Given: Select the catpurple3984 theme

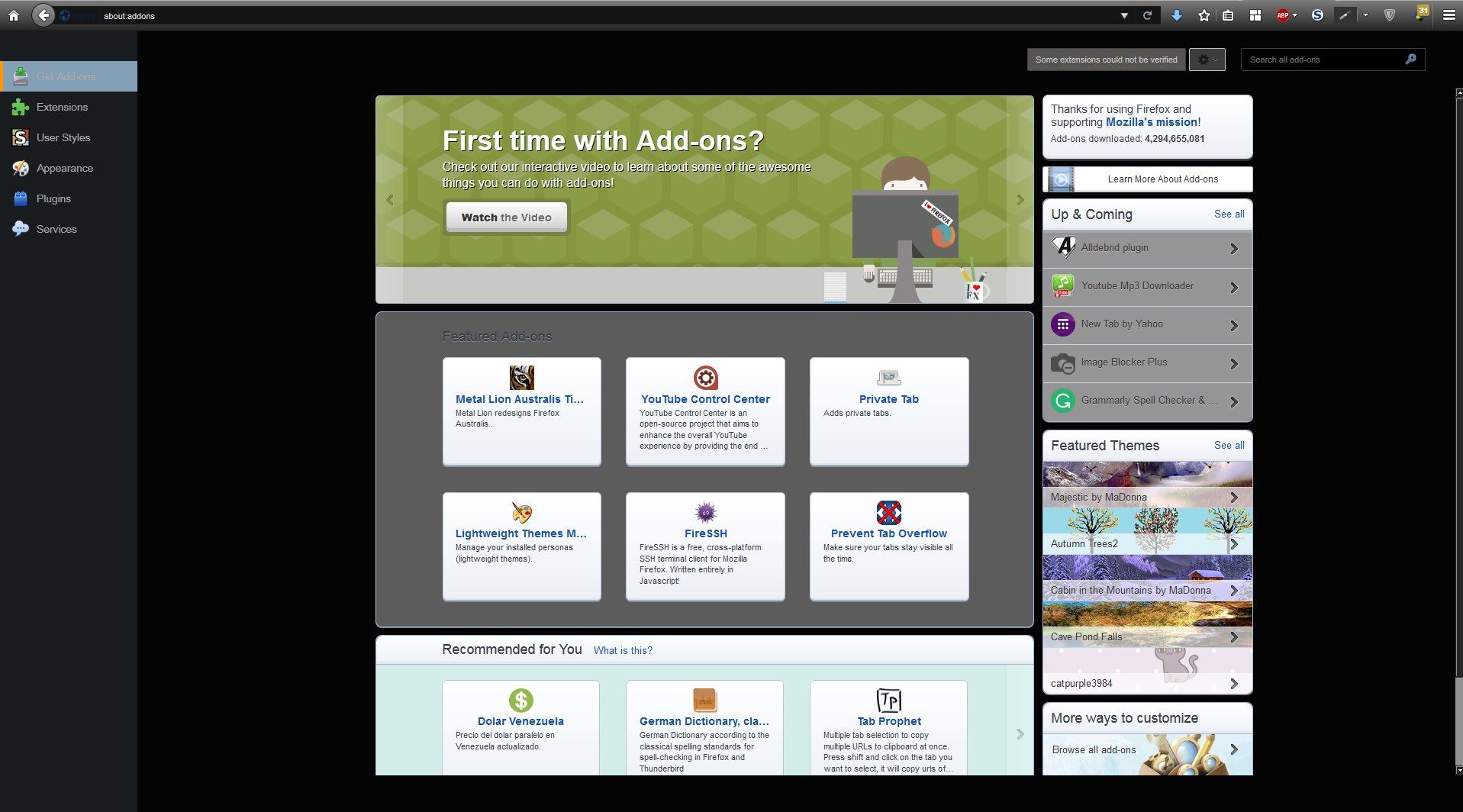Looking at the screenshot, I should pos(1148,671).
